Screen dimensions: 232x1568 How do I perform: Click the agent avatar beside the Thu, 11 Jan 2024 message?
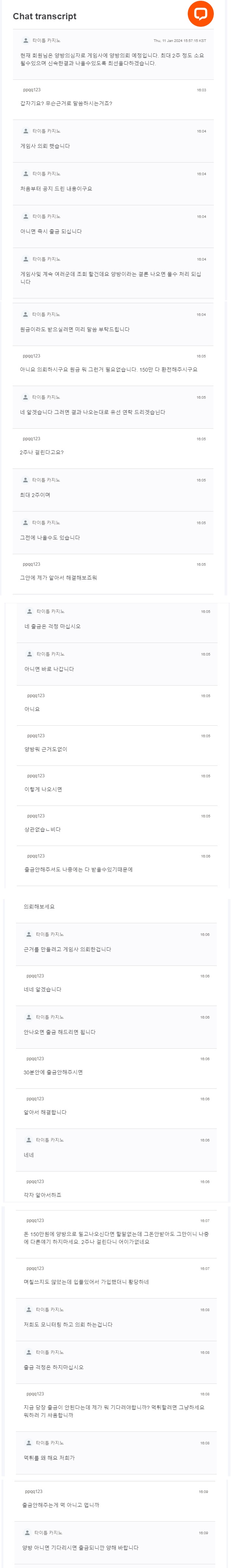[26, 40]
